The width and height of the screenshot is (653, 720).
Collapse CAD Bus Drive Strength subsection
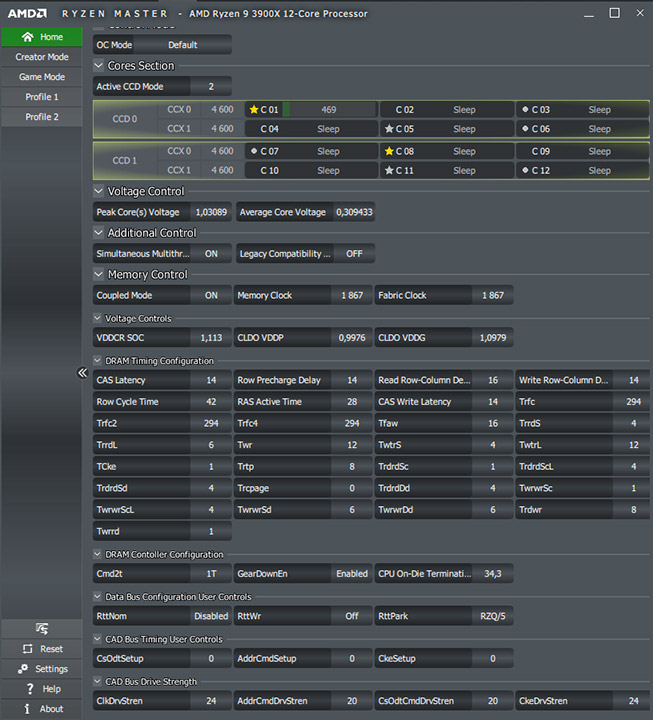(97, 681)
